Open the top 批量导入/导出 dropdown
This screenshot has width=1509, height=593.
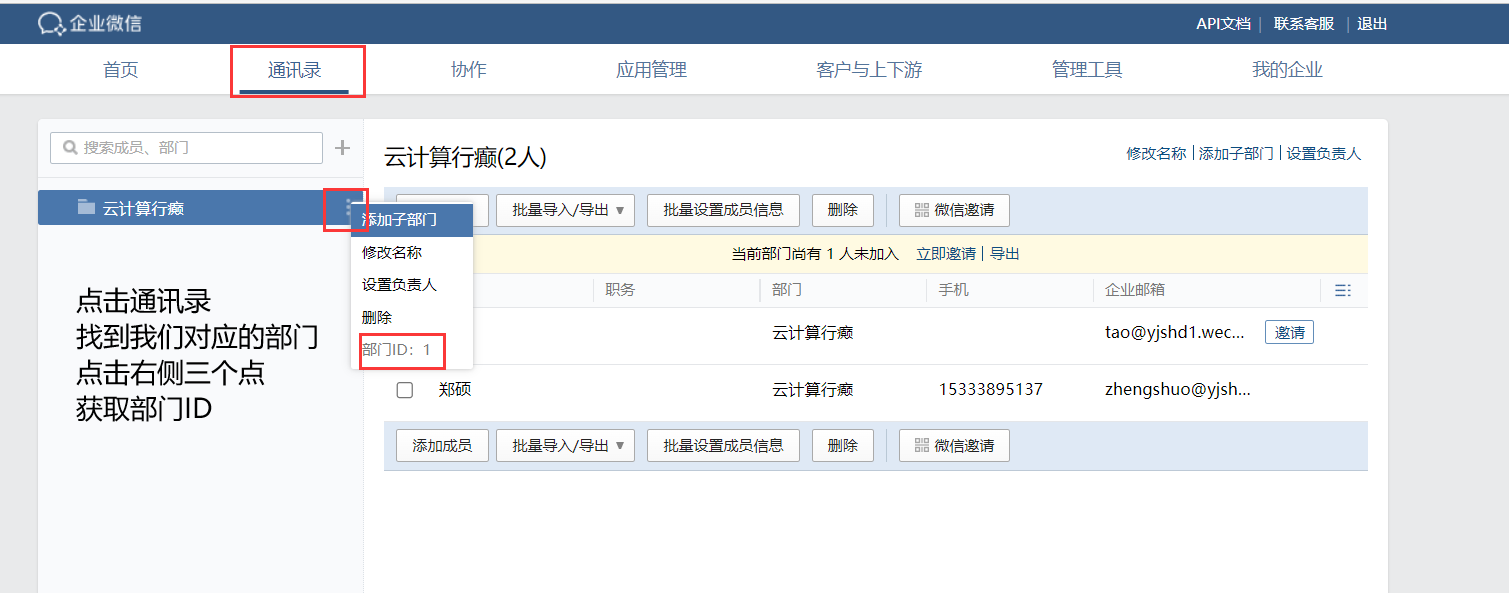(565, 210)
